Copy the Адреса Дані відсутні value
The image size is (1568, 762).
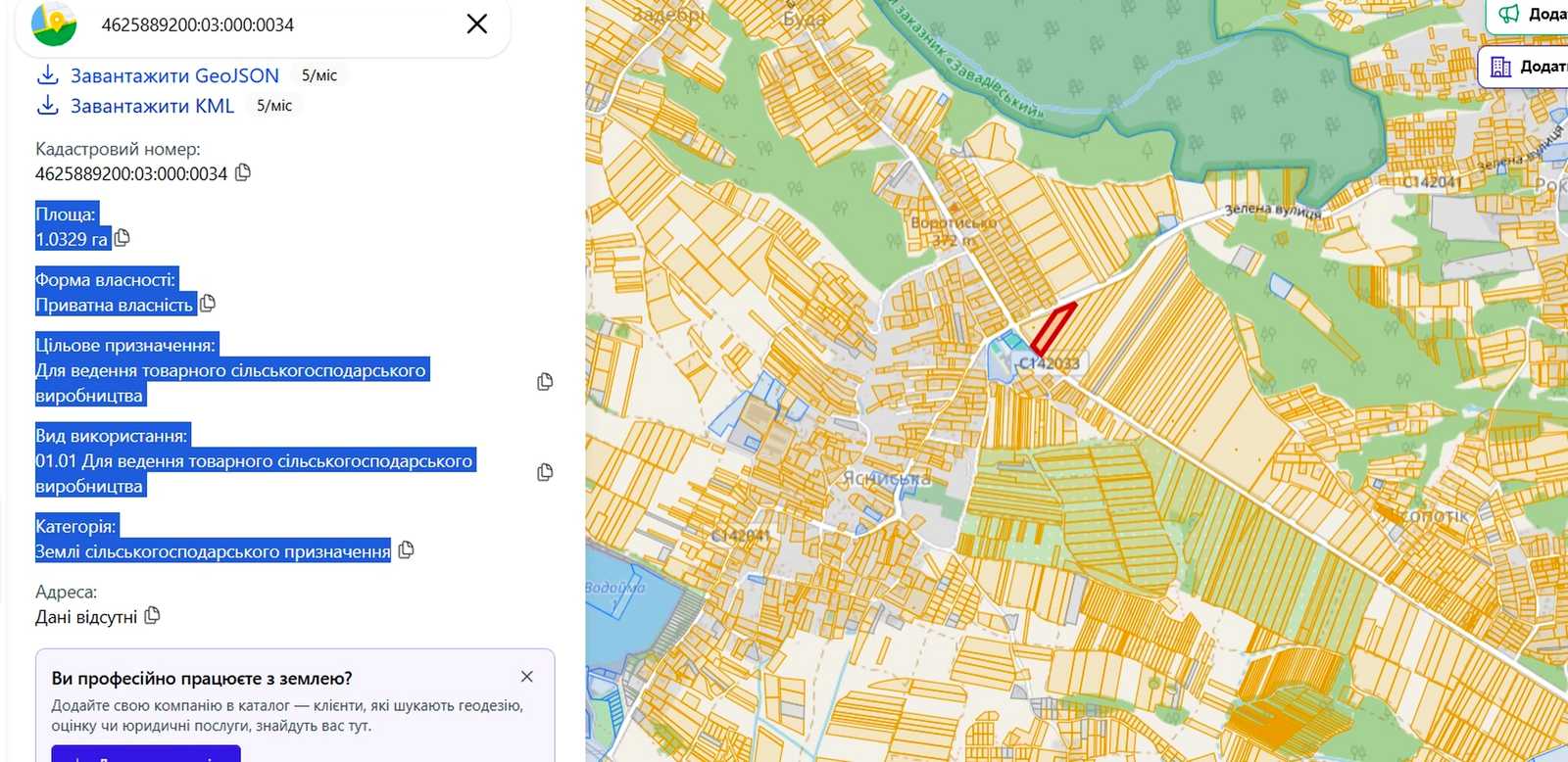click(x=152, y=616)
